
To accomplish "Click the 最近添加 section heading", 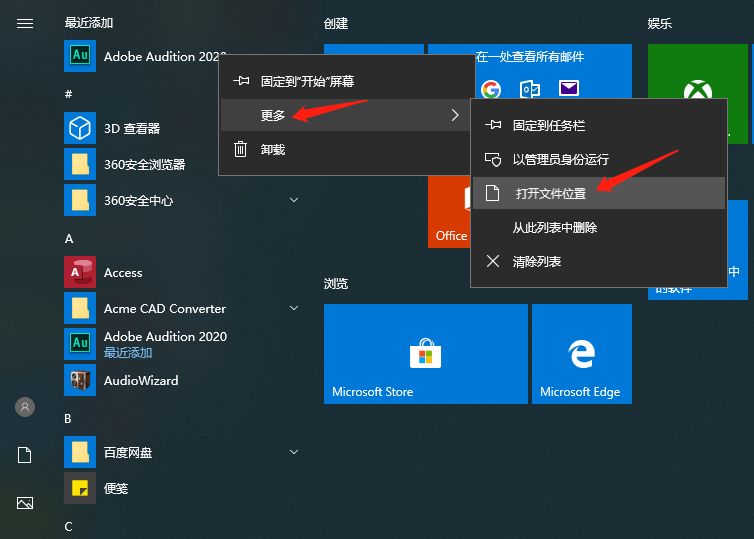I will point(89,23).
